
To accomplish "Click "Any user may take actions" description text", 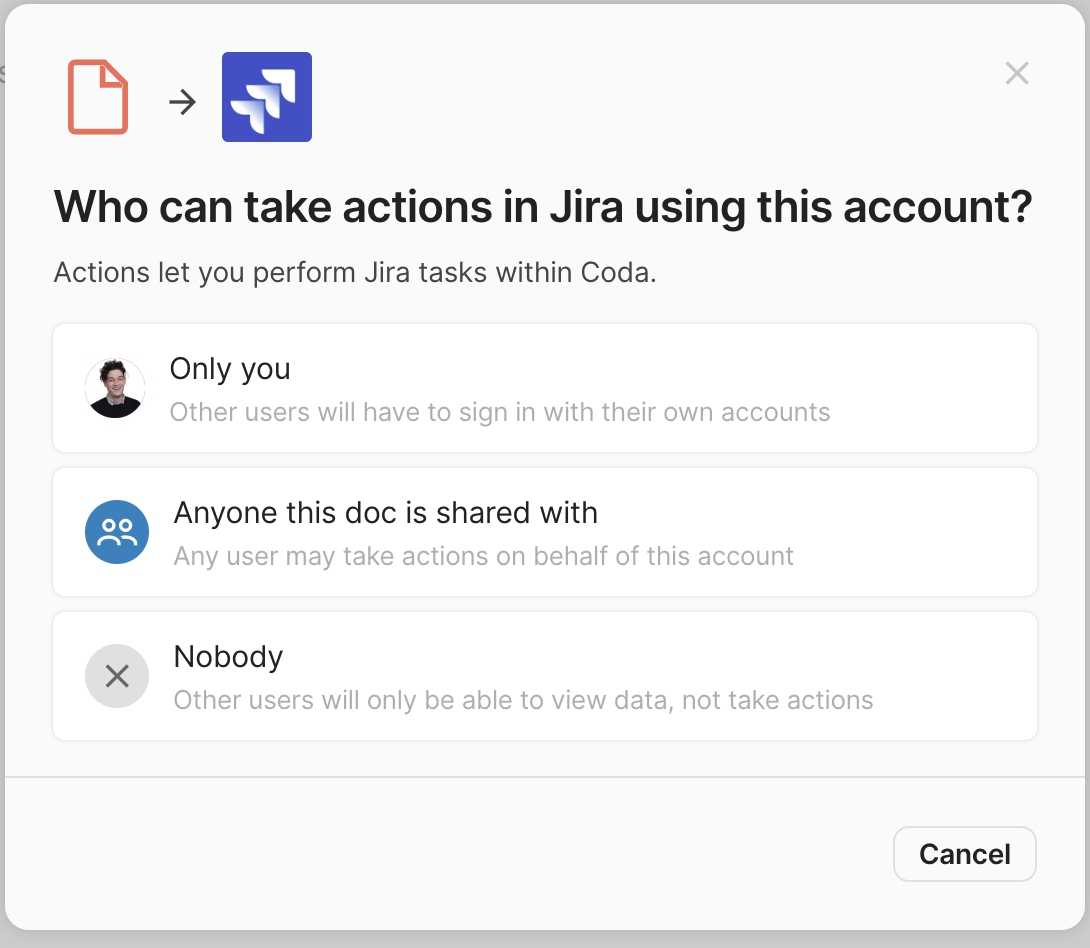I will 484,556.
